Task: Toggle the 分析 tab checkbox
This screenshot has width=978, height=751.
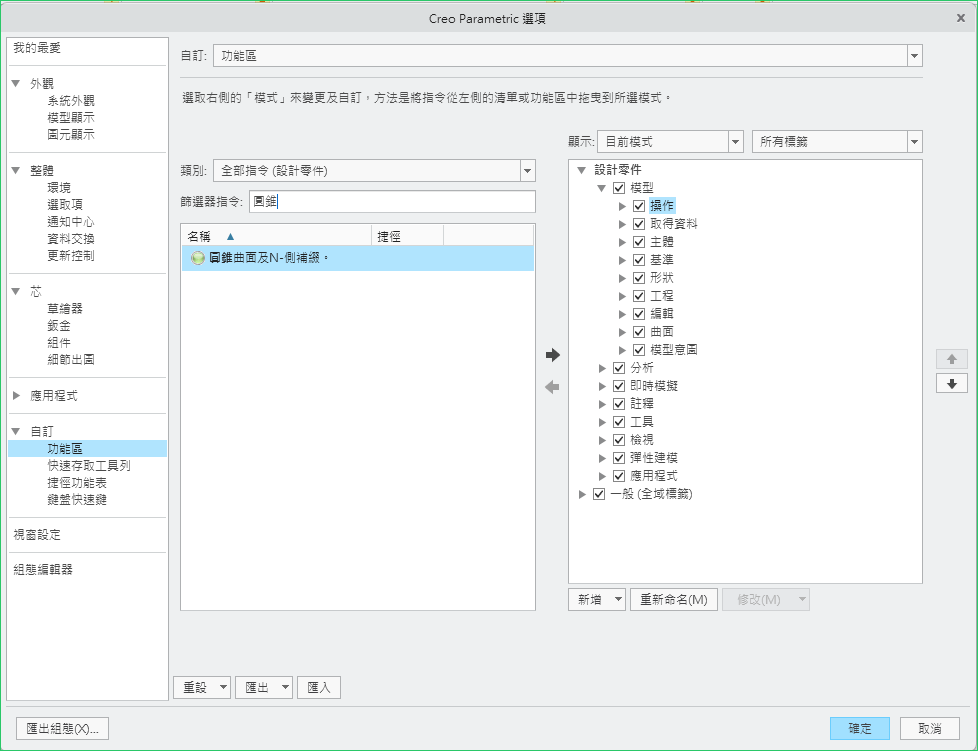Action: (619, 368)
